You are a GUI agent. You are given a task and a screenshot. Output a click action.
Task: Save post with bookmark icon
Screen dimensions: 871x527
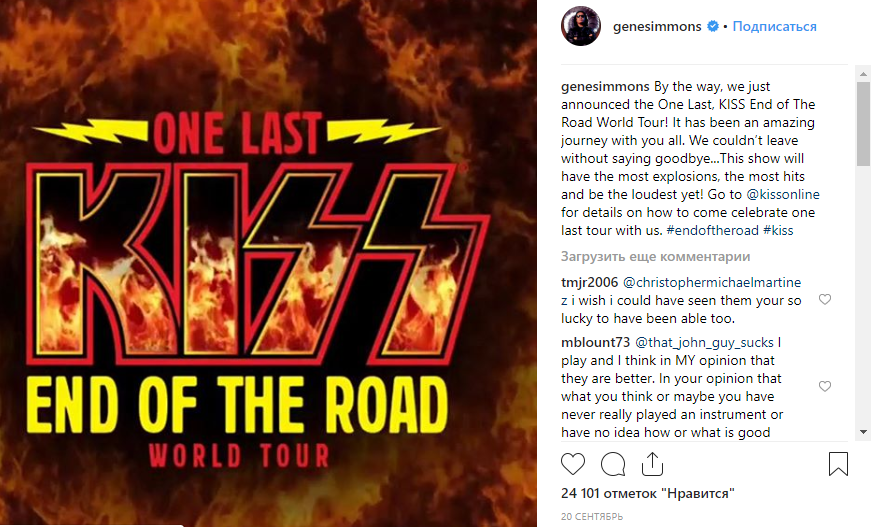click(838, 464)
